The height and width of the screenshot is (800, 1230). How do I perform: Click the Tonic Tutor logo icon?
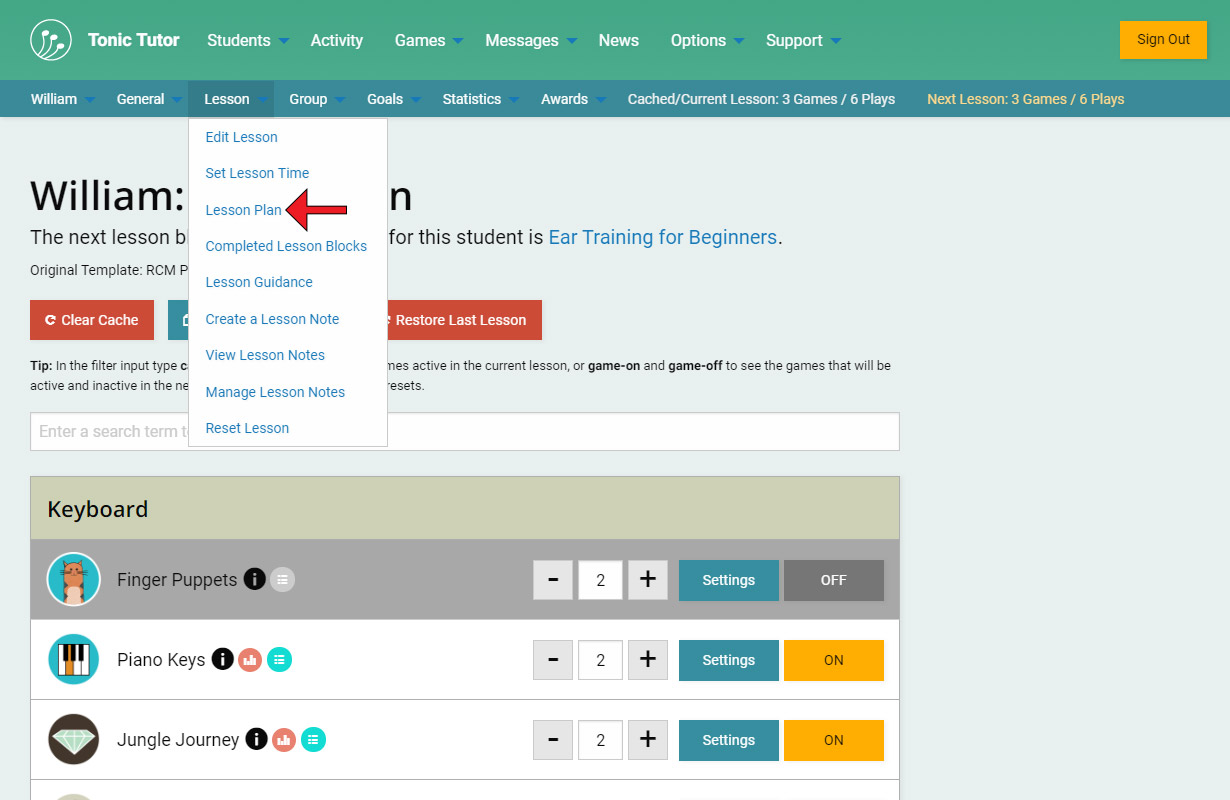pyautogui.click(x=51, y=40)
